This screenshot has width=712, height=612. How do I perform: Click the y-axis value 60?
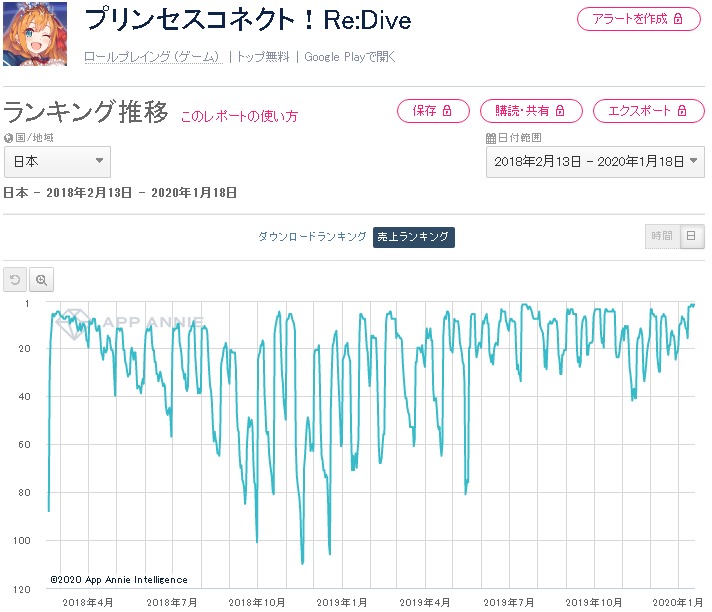click(x=24, y=445)
